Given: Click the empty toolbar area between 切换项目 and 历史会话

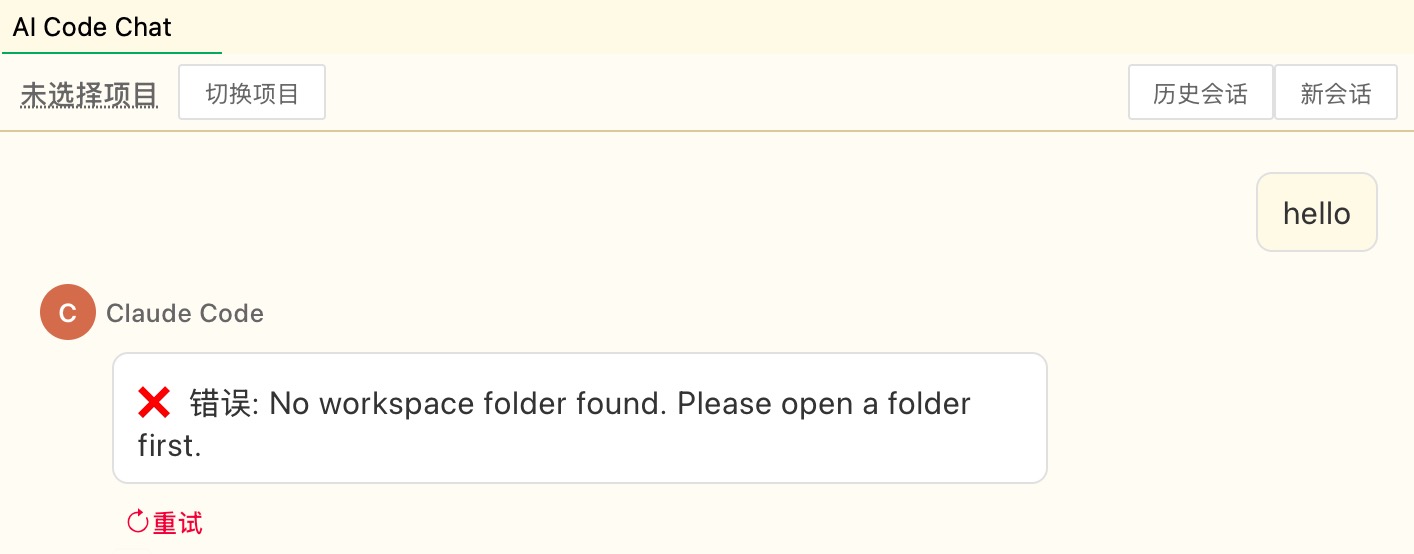Looking at the screenshot, I should (x=720, y=93).
